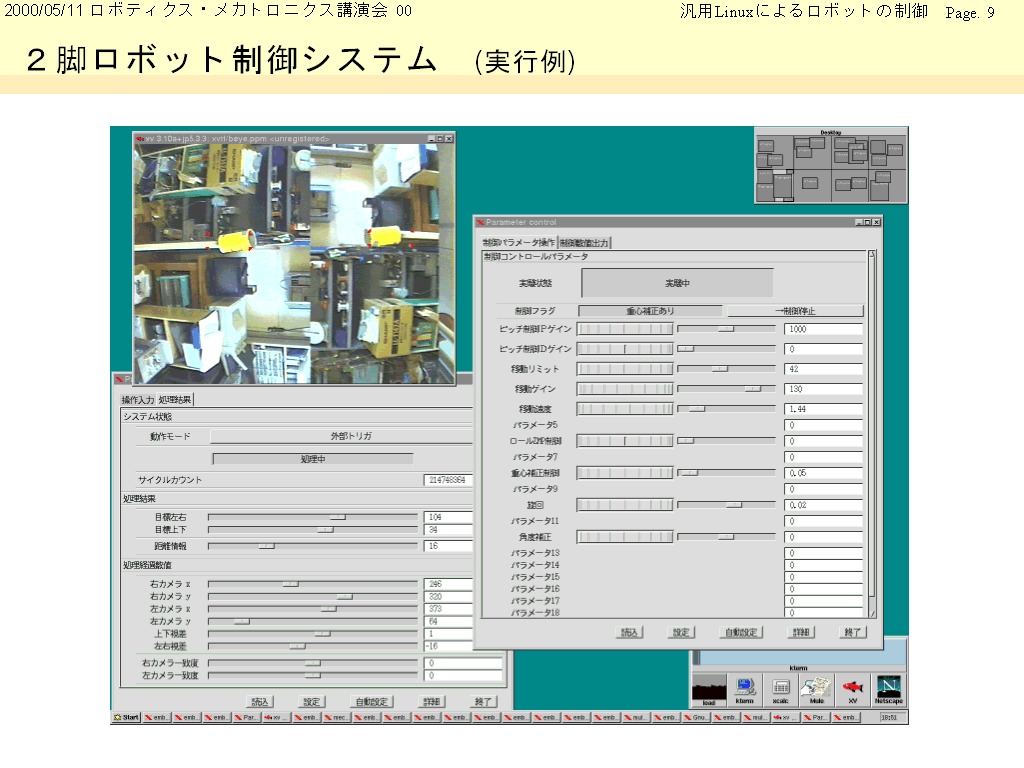Select the 処理結果 tab in left window
1024x768 pixels.
click(x=175, y=400)
